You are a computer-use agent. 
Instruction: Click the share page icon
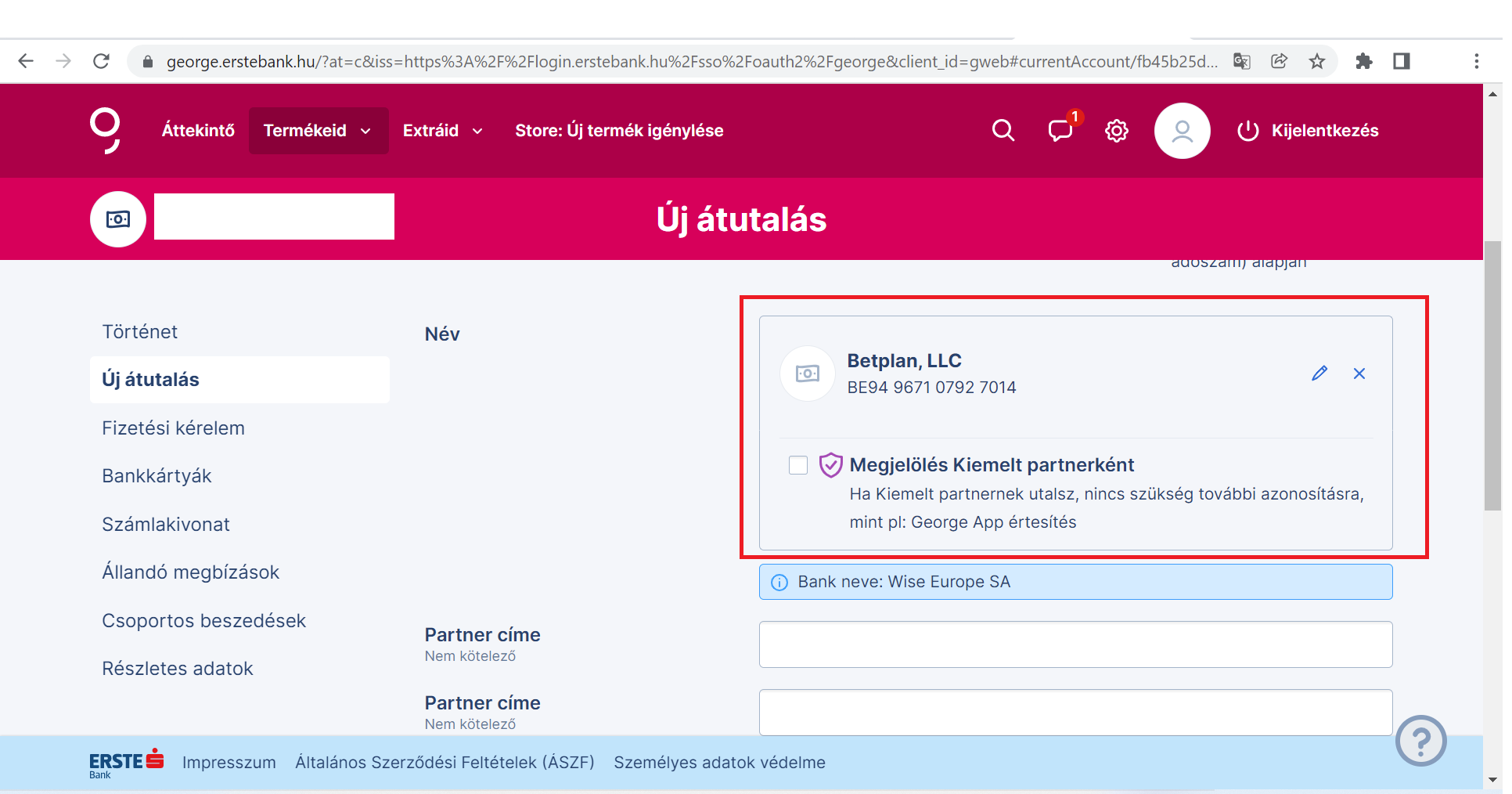pos(1280,61)
